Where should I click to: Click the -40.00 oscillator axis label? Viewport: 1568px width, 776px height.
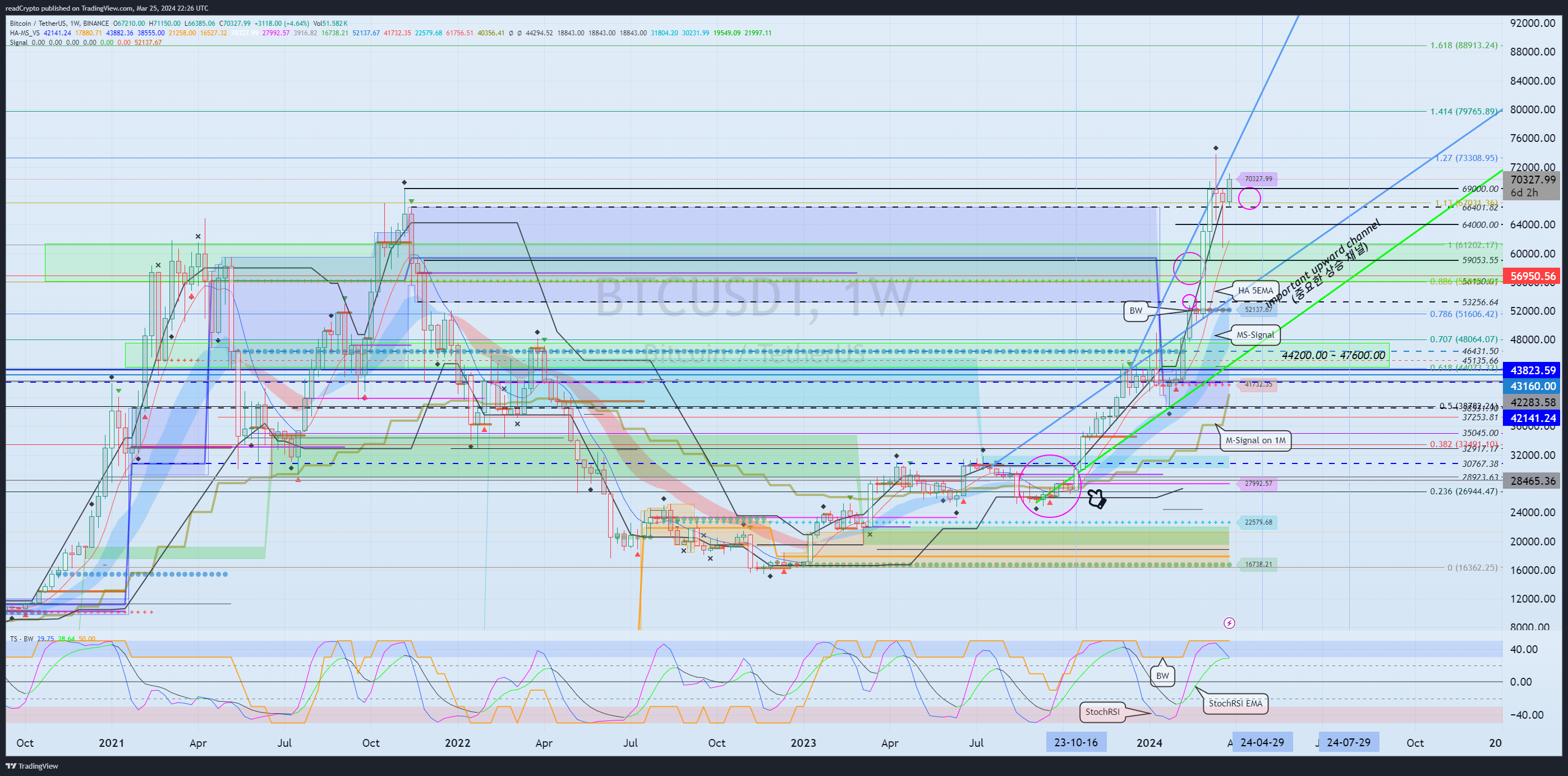[1526, 714]
